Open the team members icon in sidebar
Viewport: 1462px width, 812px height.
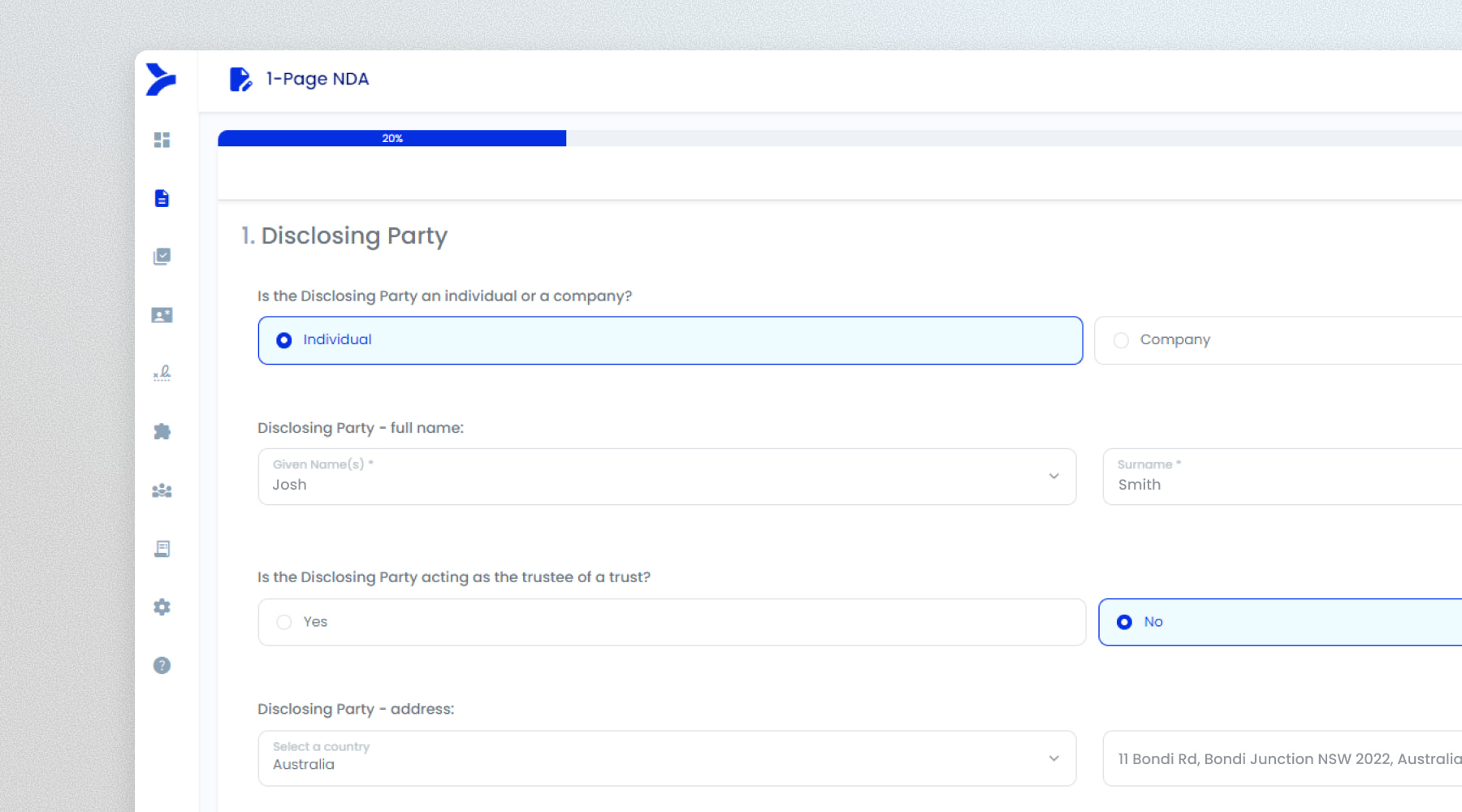(x=162, y=490)
